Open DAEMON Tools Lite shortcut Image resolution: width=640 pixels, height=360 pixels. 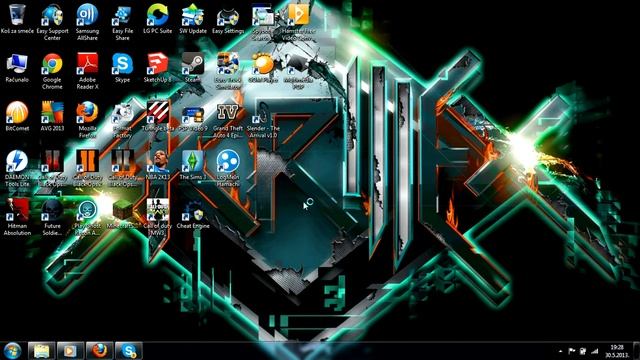coord(17,169)
